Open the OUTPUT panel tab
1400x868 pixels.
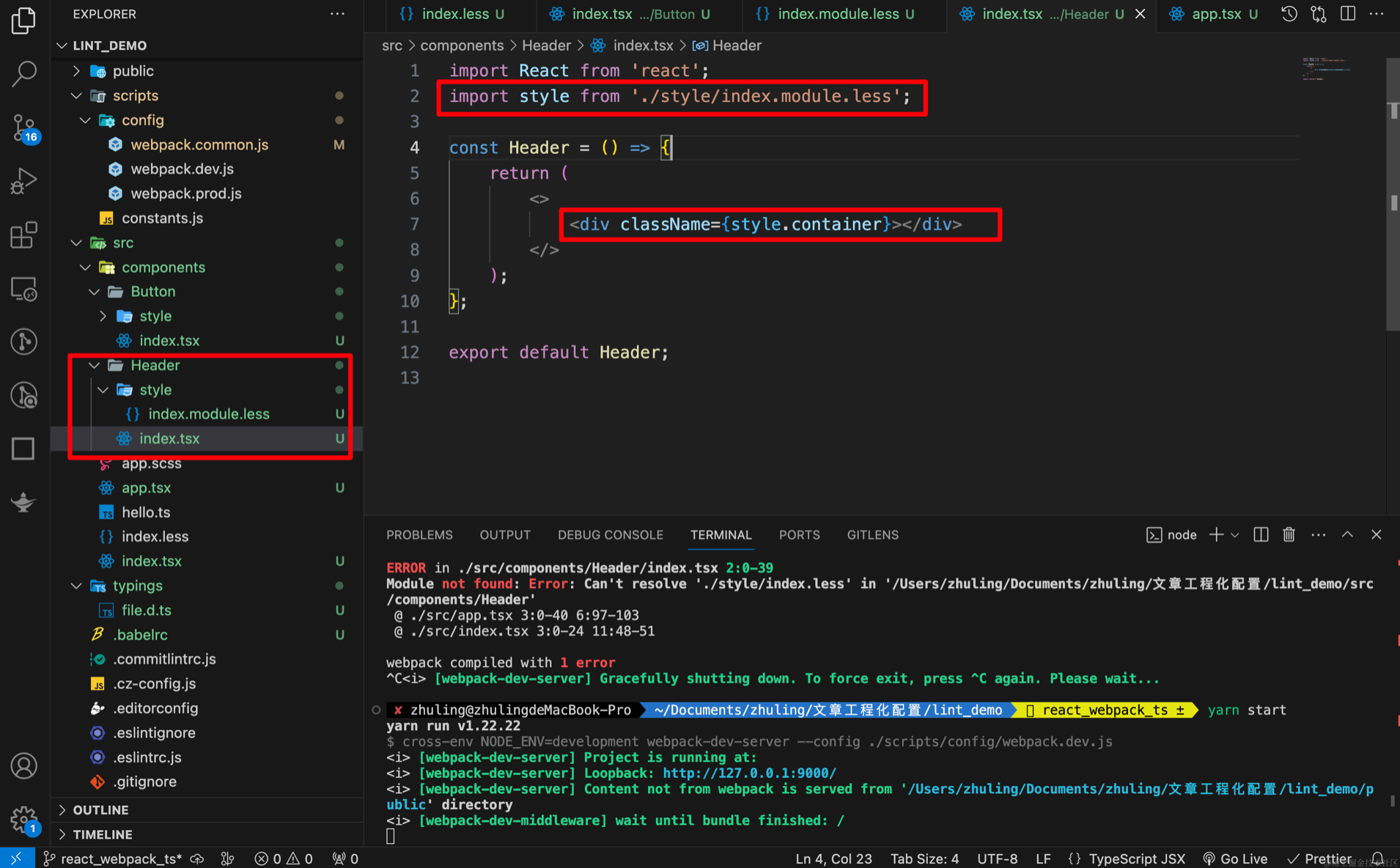click(x=505, y=534)
